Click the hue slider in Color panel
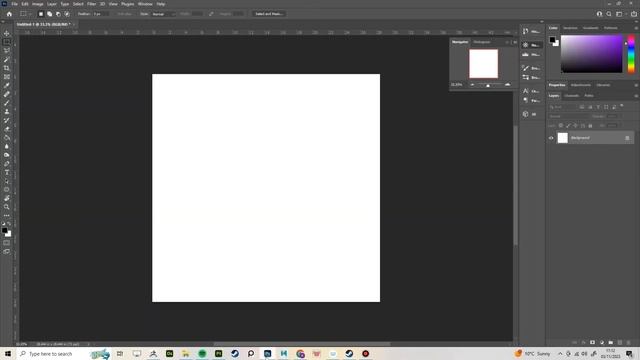The height and width of the screenshot is (360, 640). 631,54
